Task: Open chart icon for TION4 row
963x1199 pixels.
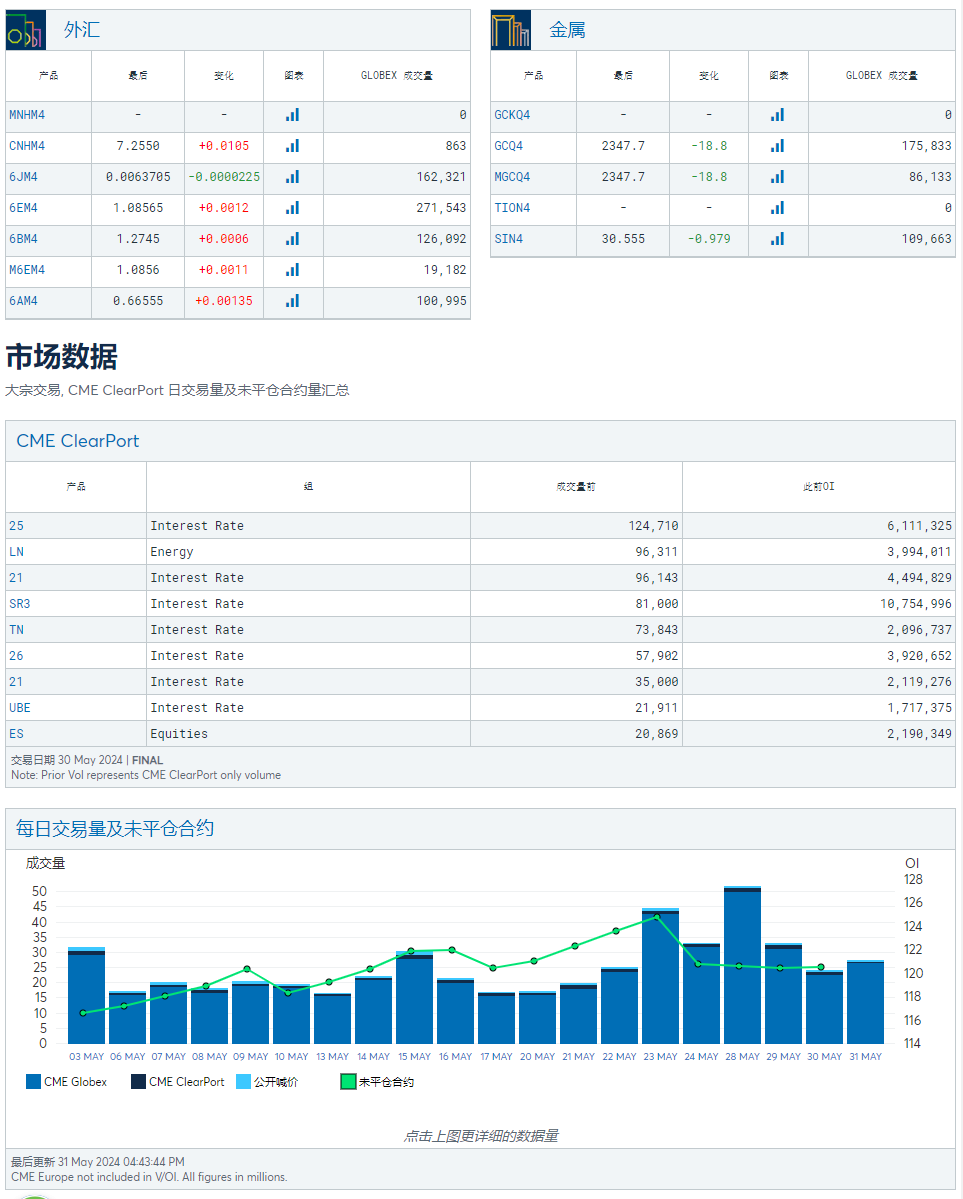Action: pos(777,208)
